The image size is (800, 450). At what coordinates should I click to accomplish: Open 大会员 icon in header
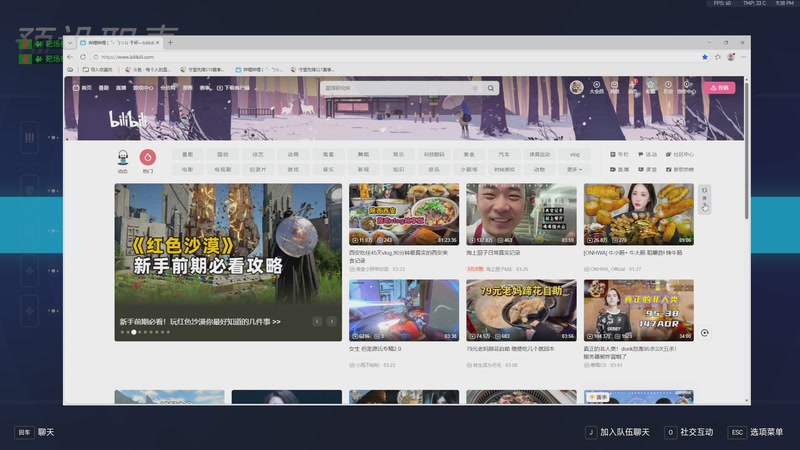point(596,87)
